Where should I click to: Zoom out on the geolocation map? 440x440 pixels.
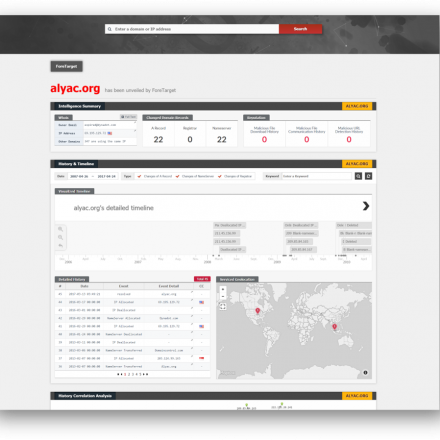223,296
